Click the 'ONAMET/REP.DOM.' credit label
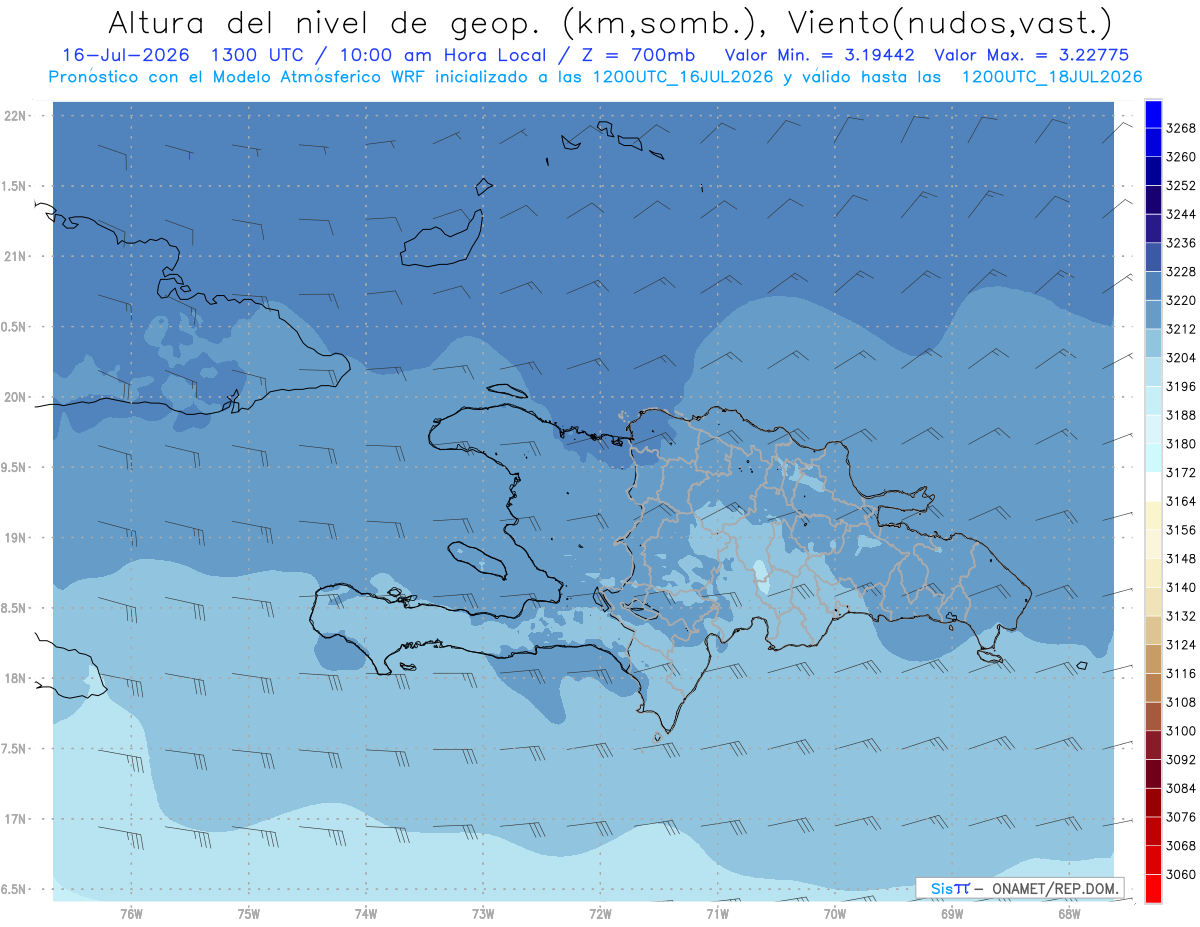1200x927 pixels. coord(1054,888)
